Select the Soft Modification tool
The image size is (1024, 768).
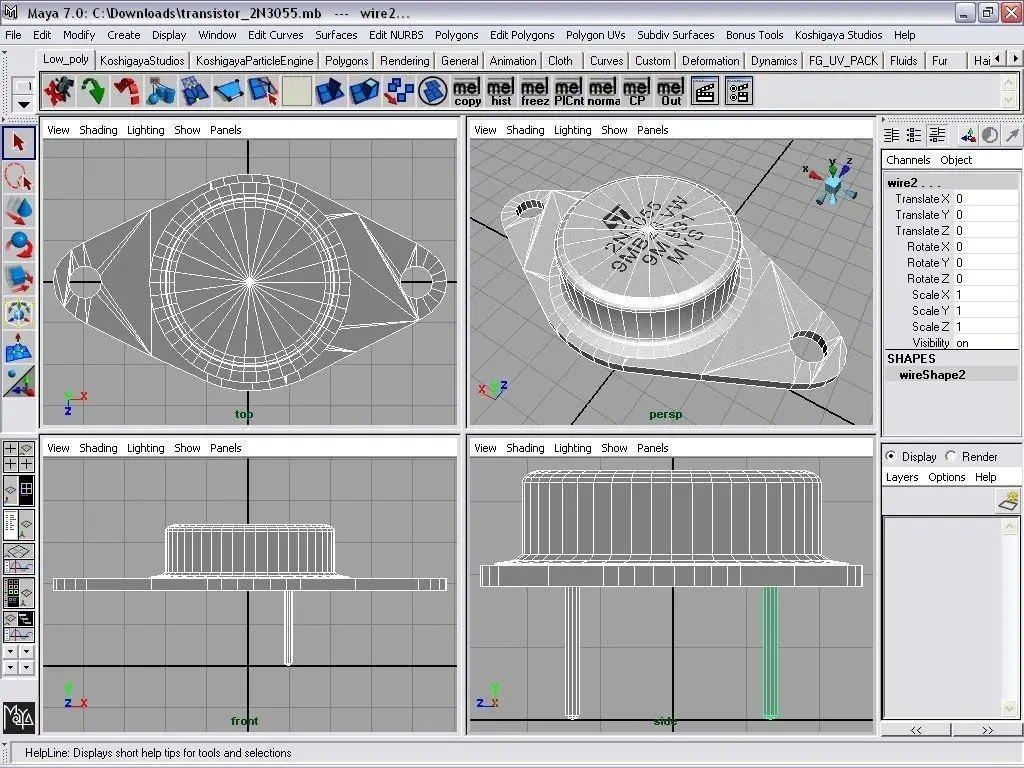point(18,347)
